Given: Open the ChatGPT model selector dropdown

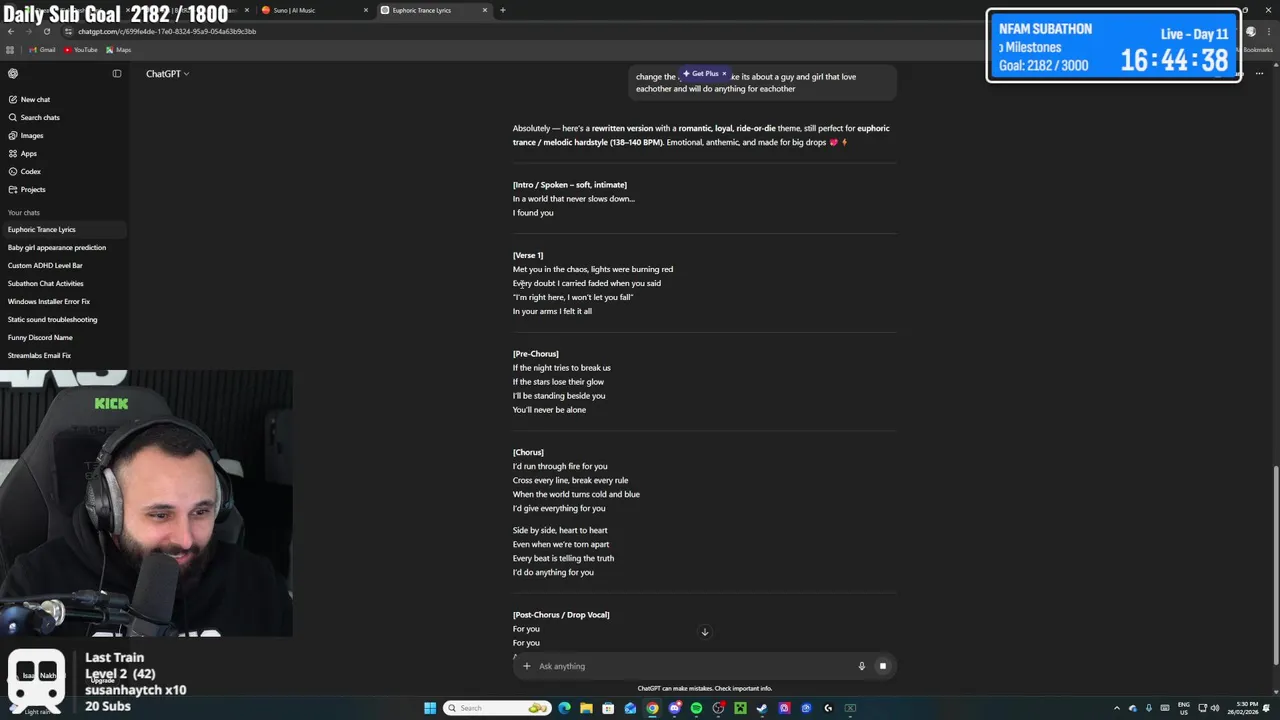Looking at the screenshot, I should pos(167,74).
